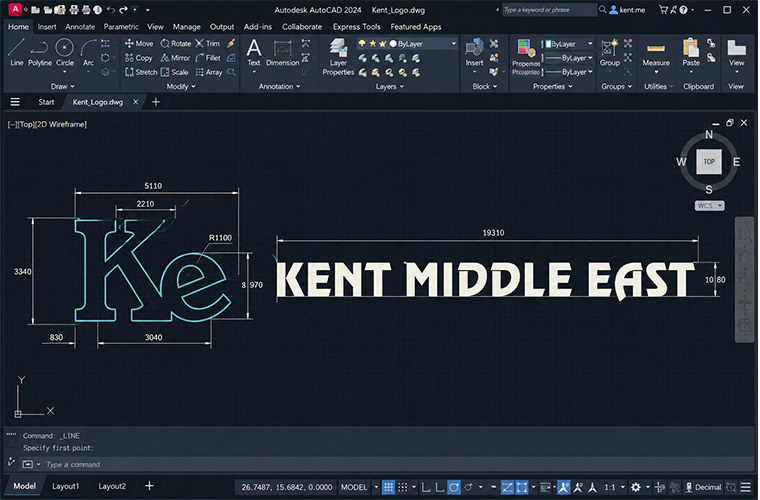
Task: Click the 2D Wireframe visual style label
Action: (x=62, y=125)
